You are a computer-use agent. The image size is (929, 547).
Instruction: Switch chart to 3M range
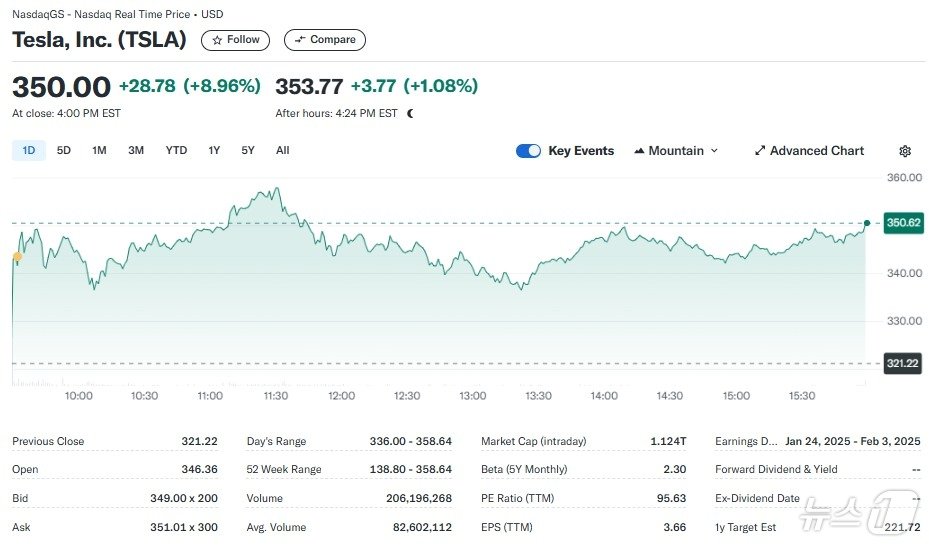136,151
